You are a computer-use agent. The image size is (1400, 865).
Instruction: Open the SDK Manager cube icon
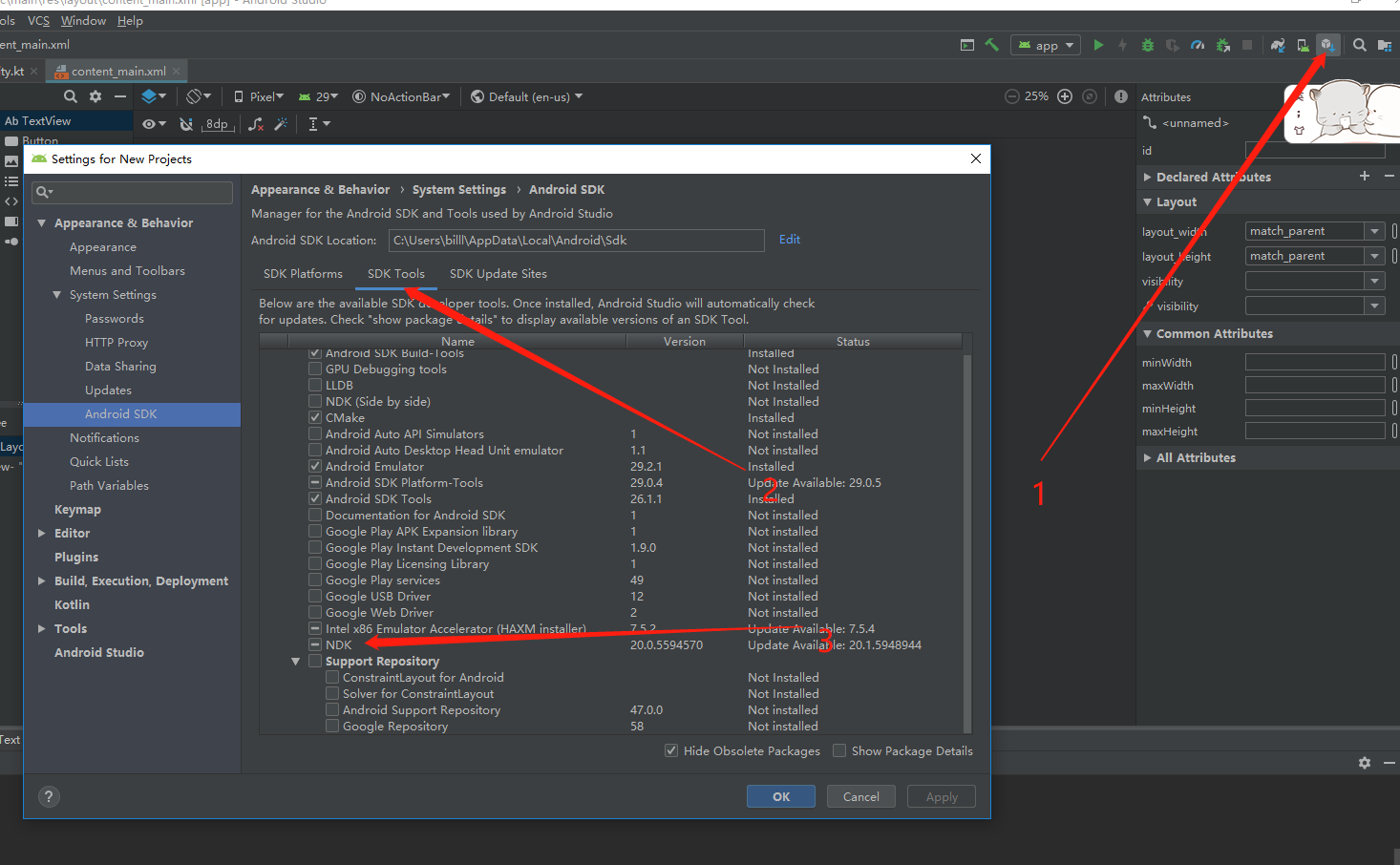(1327, 45)
